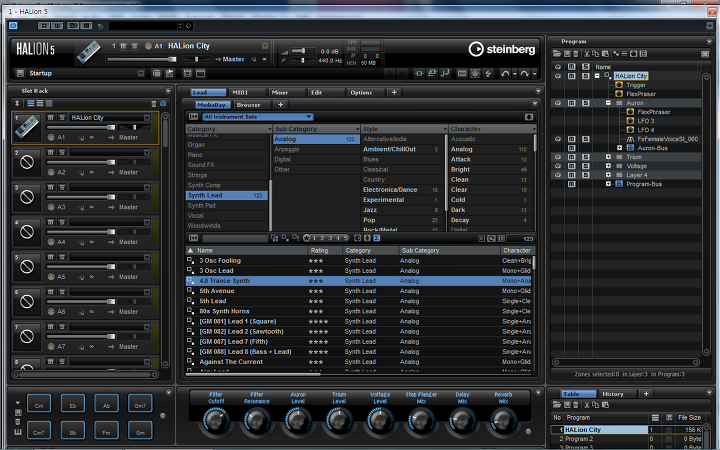Viewport: 720px width, 450px height.
Task: Click the columns setup icon in Program panel
Action: click(x=705, y=54)
